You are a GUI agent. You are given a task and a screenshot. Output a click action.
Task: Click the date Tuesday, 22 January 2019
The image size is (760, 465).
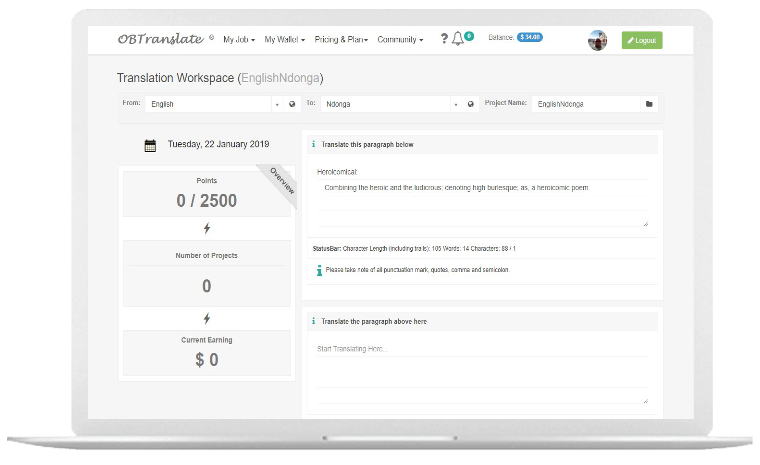(x=218, y=144)
